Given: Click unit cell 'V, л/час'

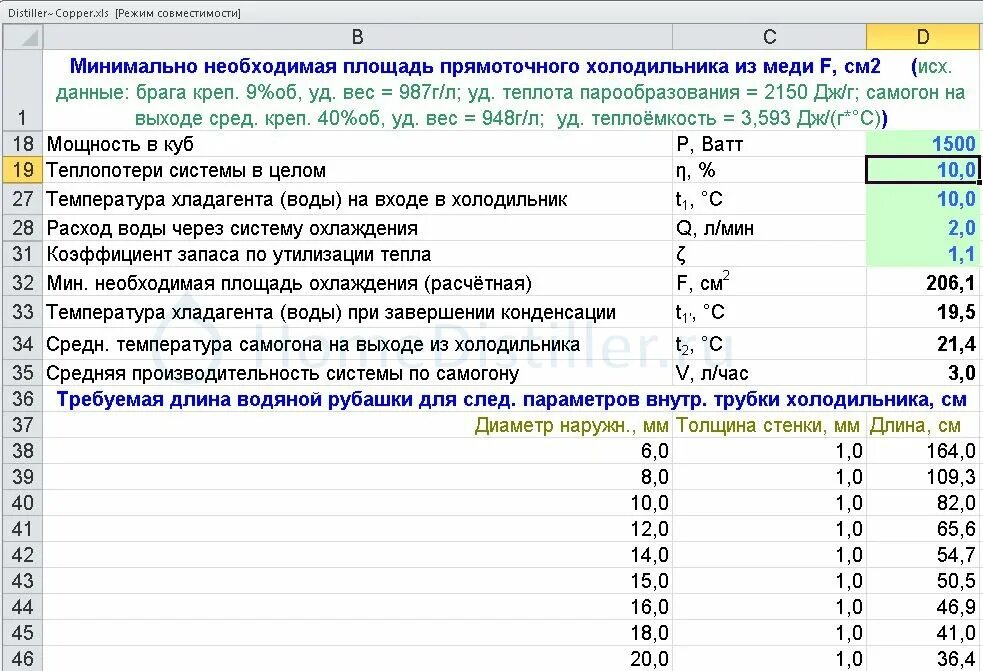Looking at the screenshot, I should pos(769,373).
